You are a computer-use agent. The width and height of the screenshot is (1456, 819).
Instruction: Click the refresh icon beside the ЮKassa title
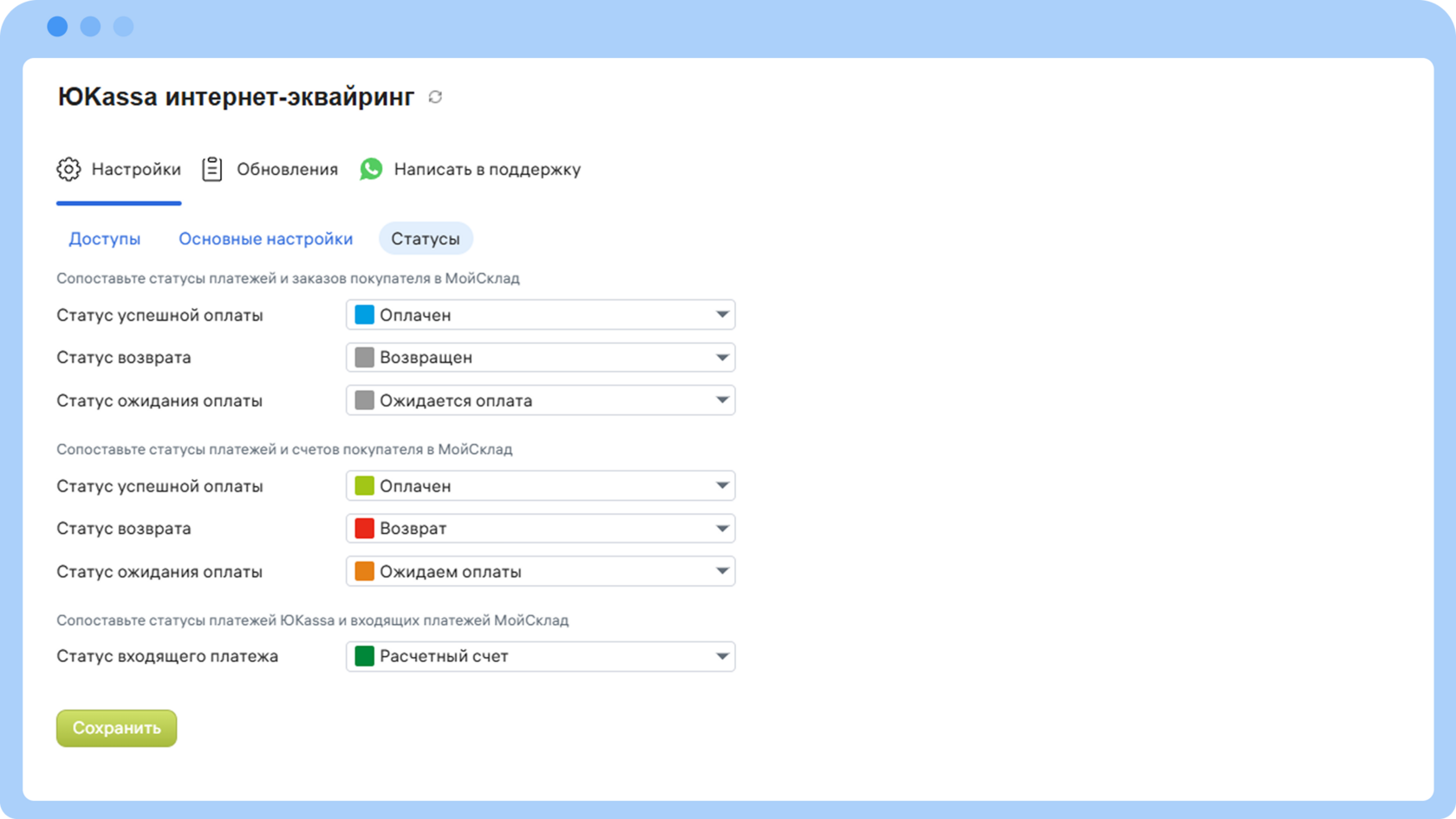(435, 97)
